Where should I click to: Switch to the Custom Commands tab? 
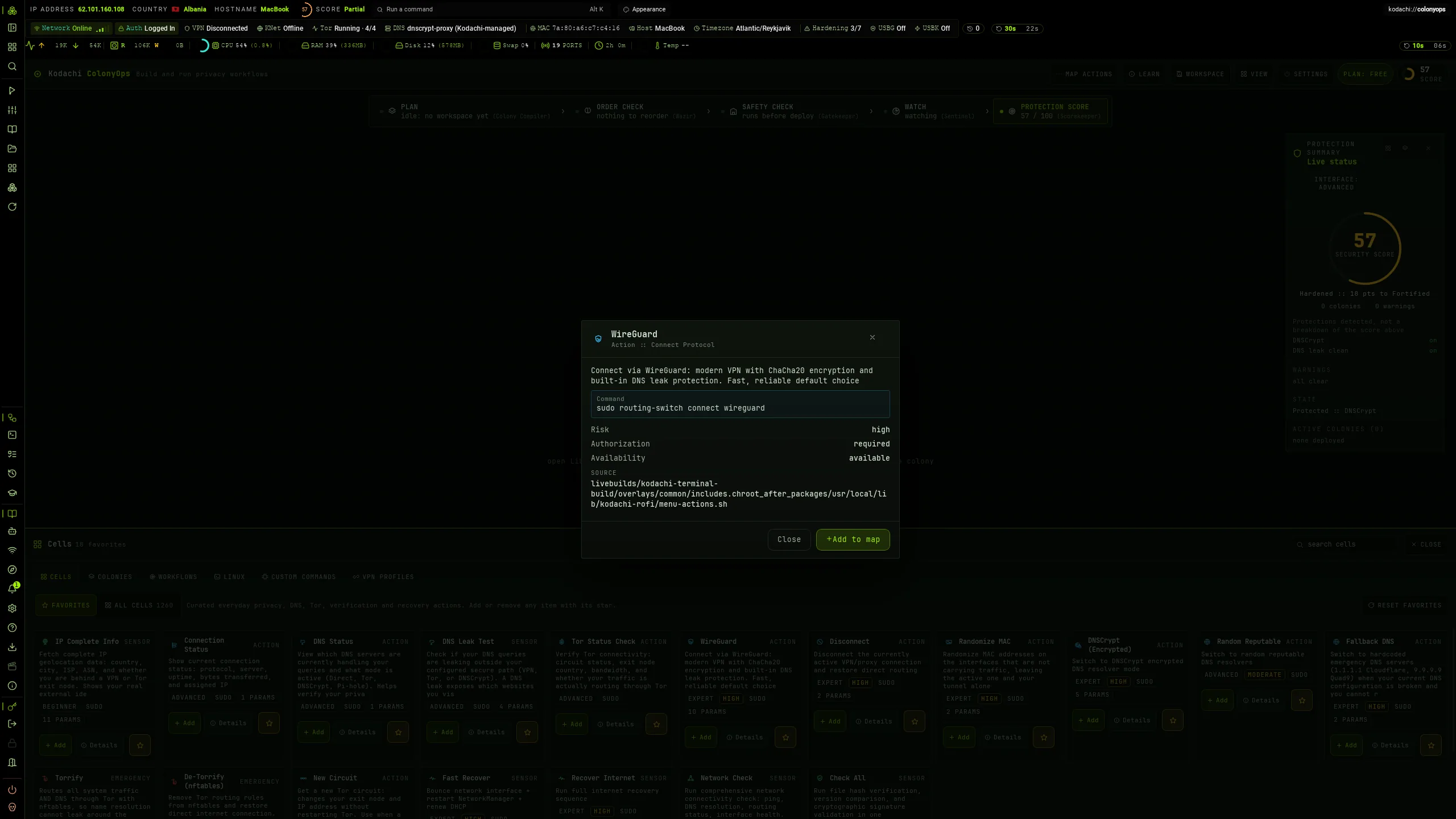[299, 577]
